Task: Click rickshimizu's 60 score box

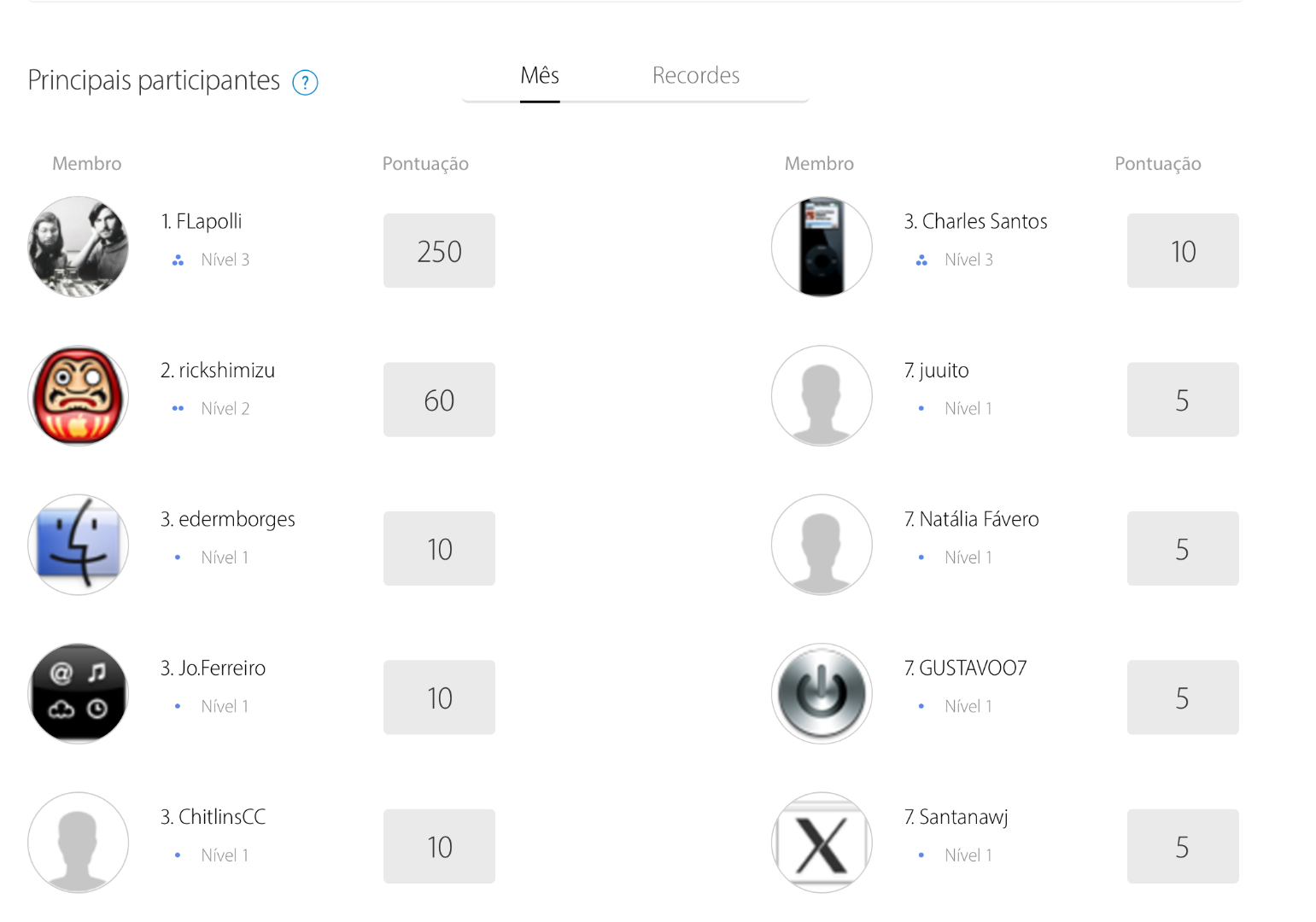Action: (439, 400)
